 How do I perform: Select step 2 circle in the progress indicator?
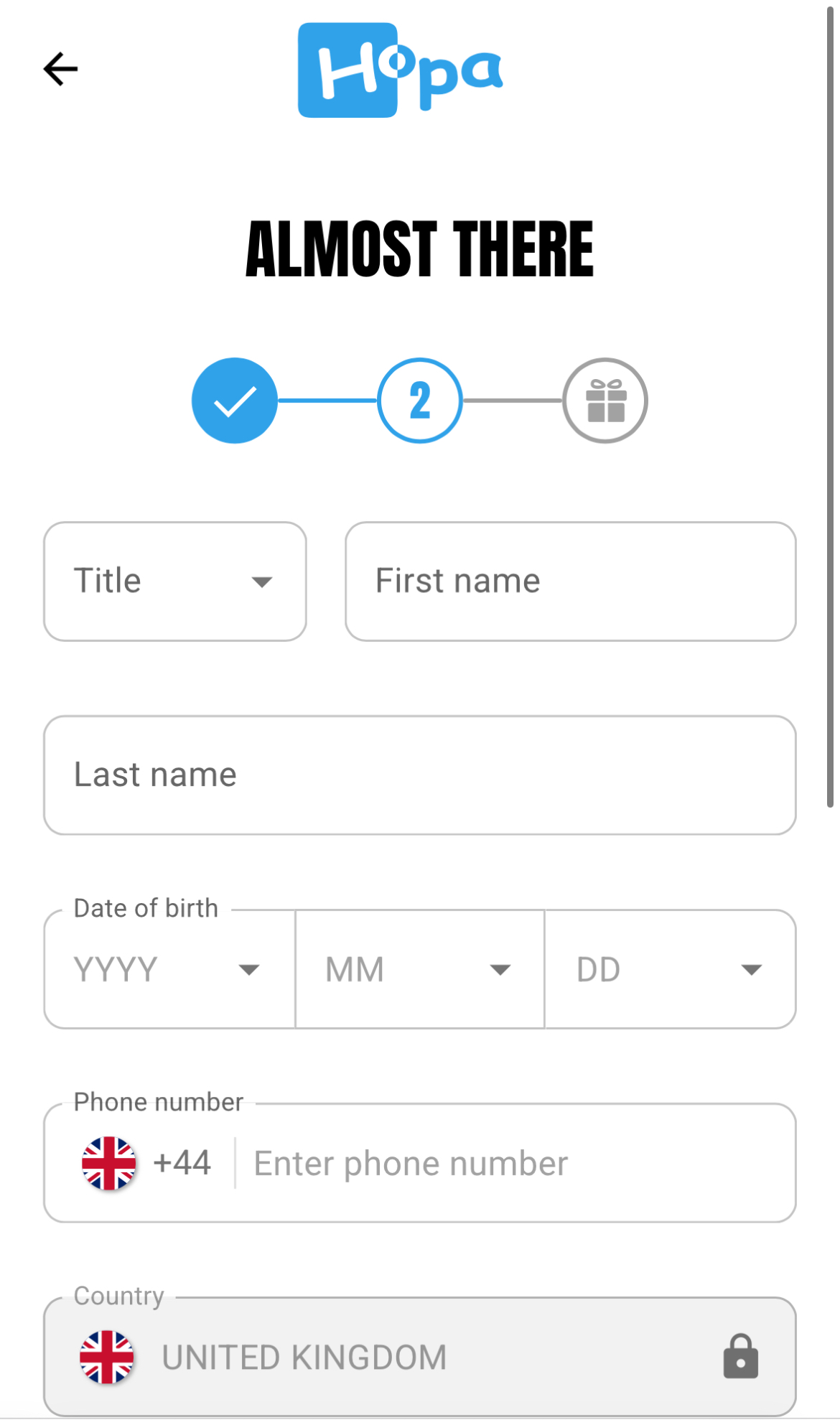pyautogui.click(x=419, y=400)
